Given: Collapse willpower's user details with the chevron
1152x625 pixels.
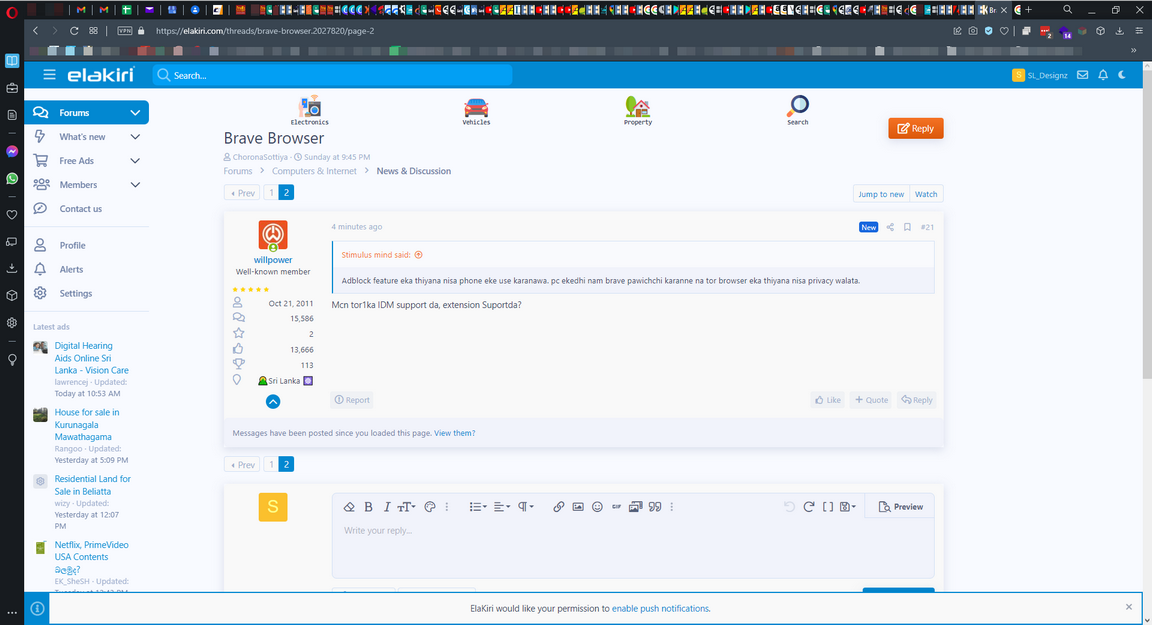Looking at the screenshot, I should click(x=273, y=402).
